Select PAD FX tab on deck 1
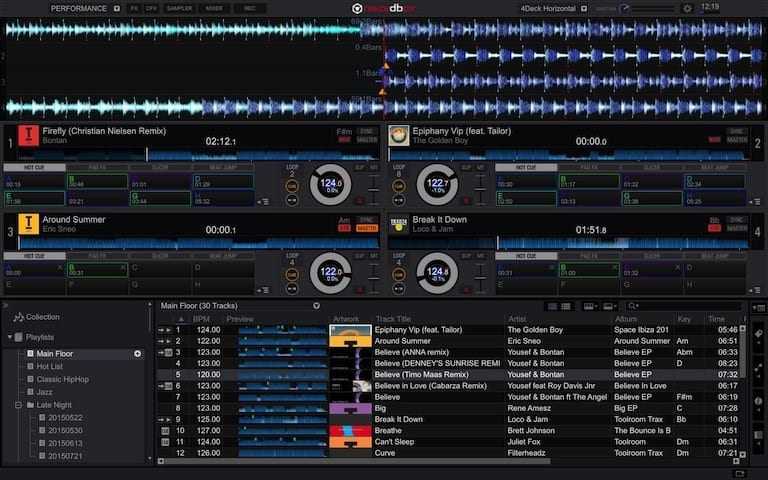Viewport: 768px width, 480px height. 97,168
